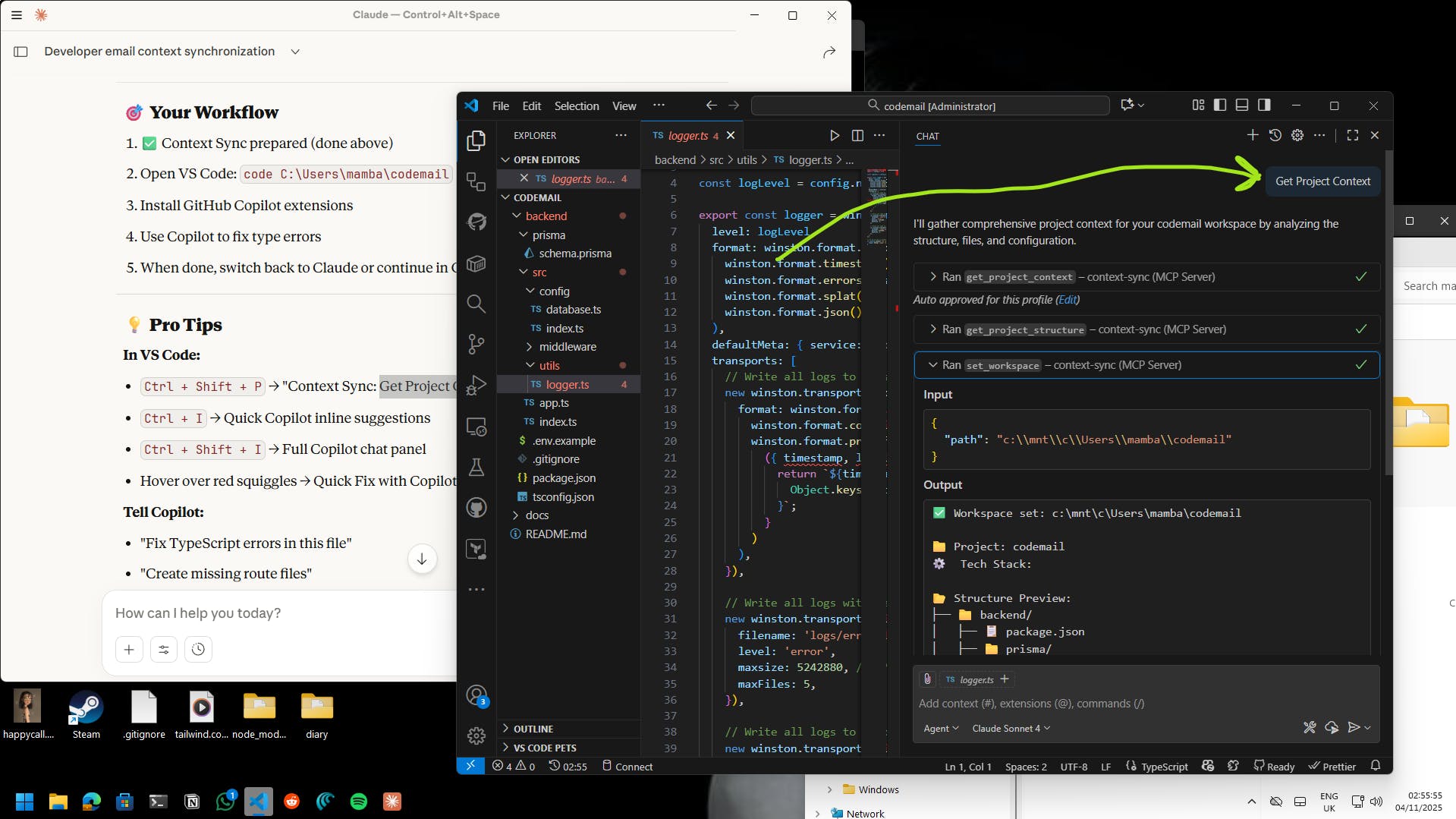Expand the Ran get_project_context tool call
Screen dimensions: 1456x819
tap(1146, 277)
